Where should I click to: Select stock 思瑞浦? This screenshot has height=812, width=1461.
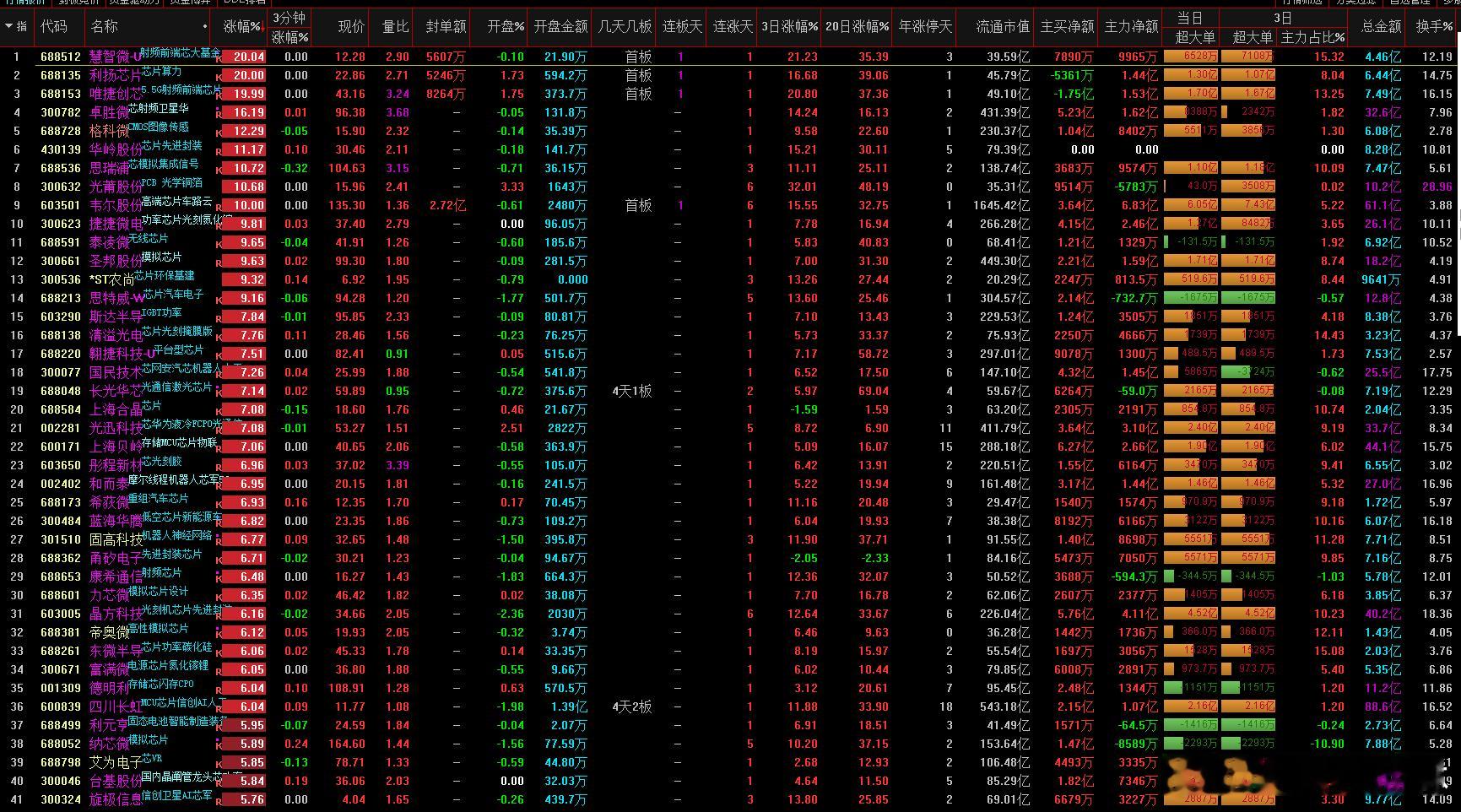pyautogui.click(x=110, y=168)
